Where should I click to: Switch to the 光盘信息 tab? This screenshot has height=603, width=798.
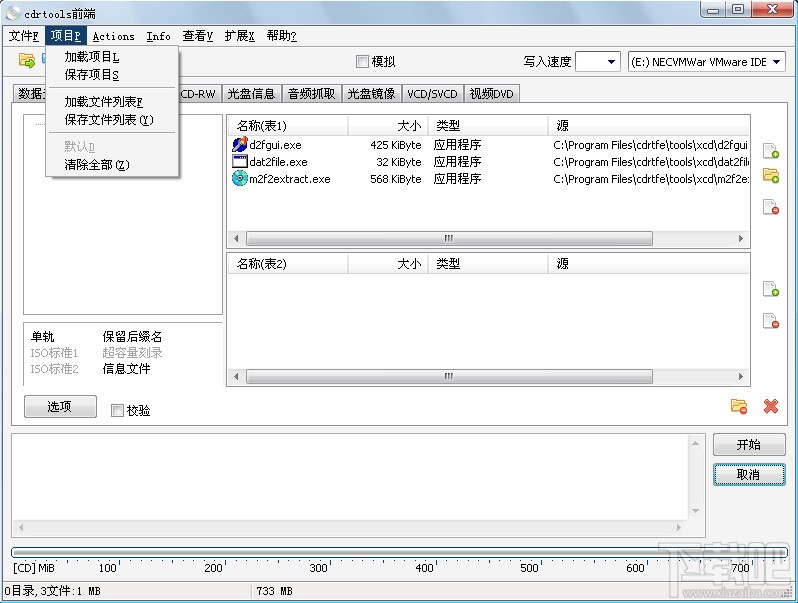pyautogui.click(x=251, y=94)
